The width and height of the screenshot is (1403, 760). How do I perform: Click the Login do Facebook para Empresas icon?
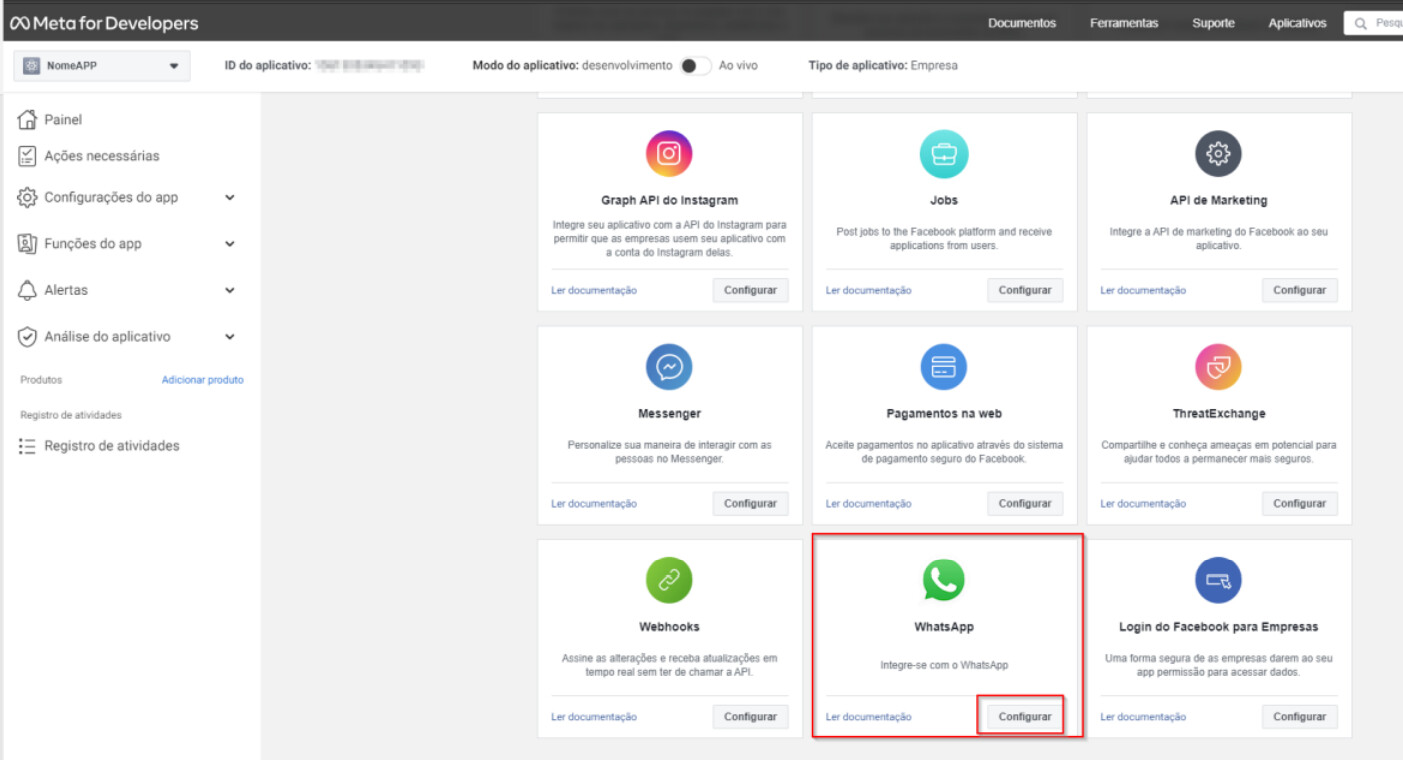[1218, 581]
